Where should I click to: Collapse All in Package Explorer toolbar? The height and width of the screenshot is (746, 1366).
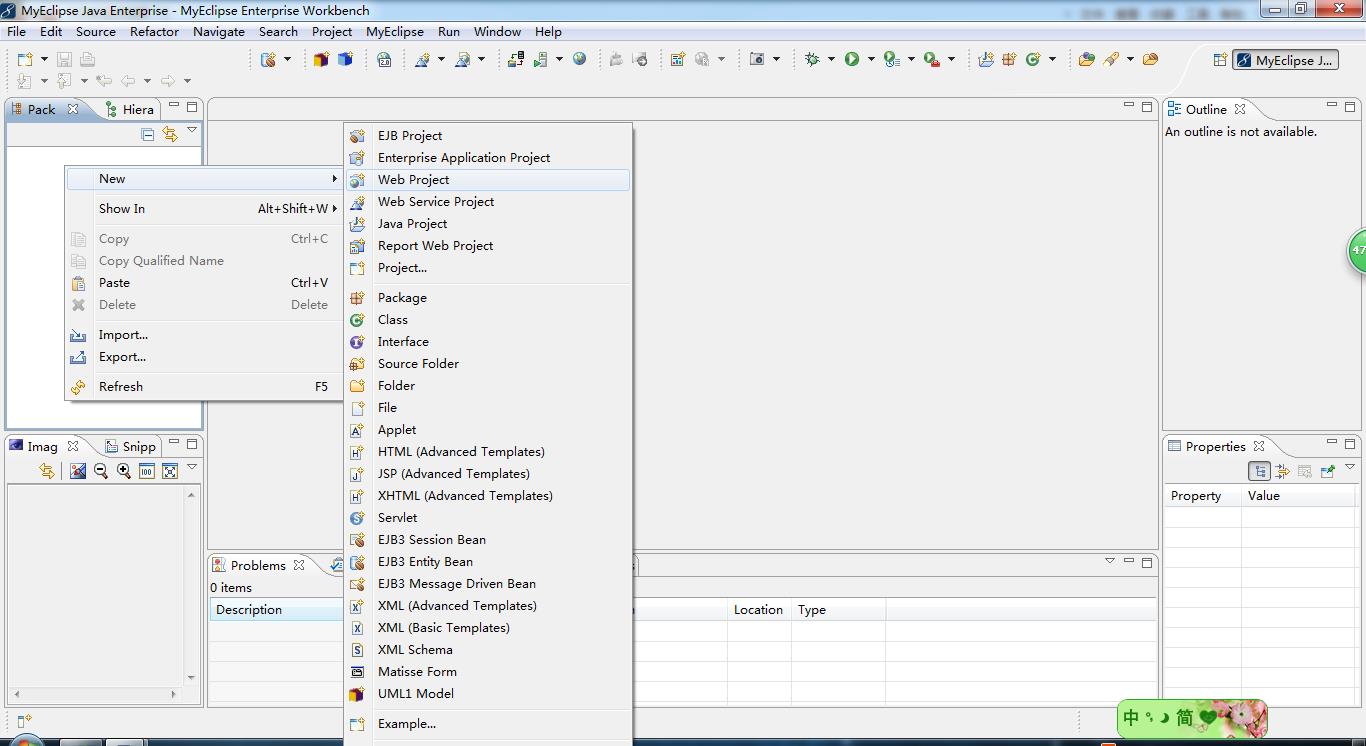148,134
